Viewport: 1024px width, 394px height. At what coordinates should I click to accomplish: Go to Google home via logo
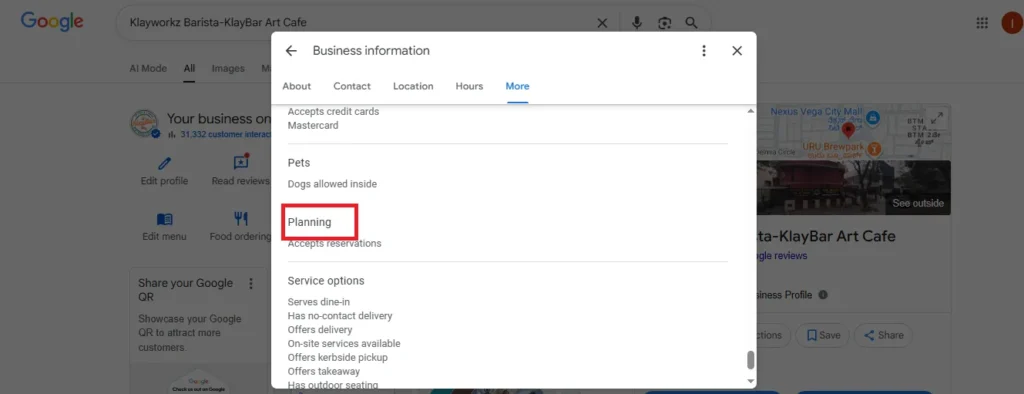click(52, 22)
